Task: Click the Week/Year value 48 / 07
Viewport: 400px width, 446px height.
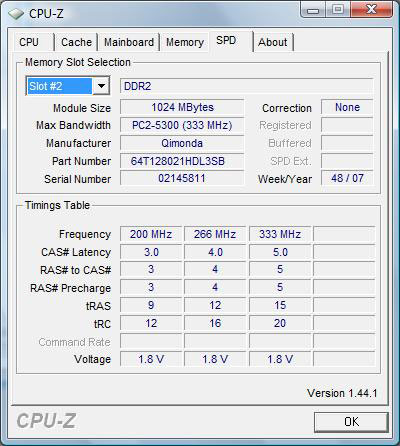Action: (347, 178)
